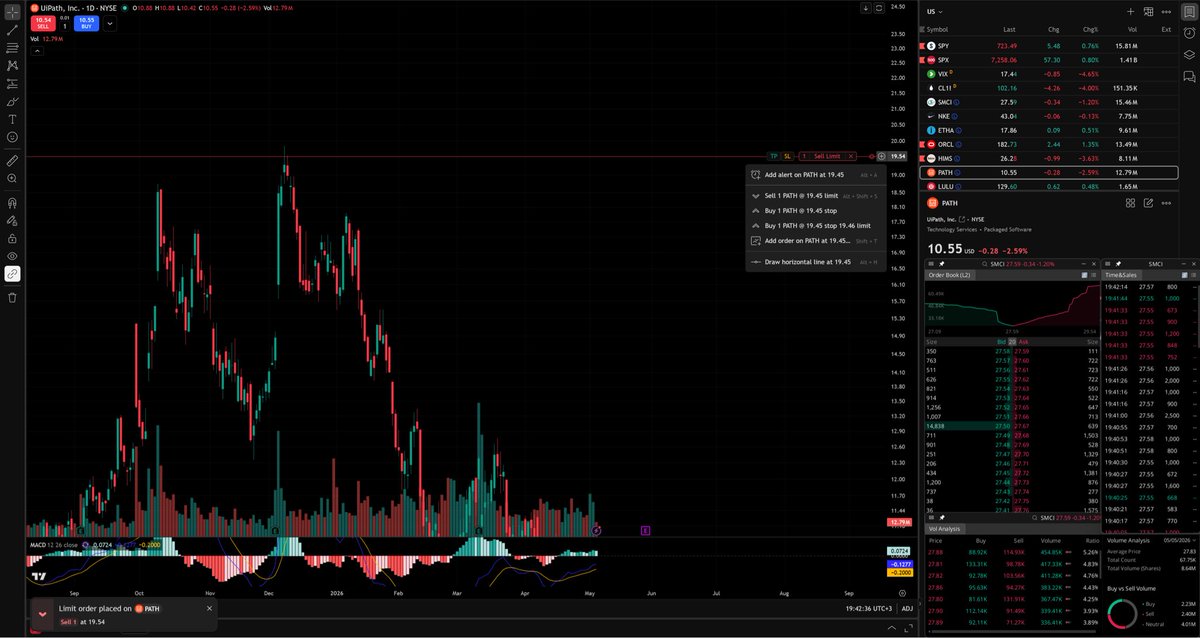This screenshot has height=638, width=1200.
Task: Click the order quantity field showing 1
Action: pos(63,25)
